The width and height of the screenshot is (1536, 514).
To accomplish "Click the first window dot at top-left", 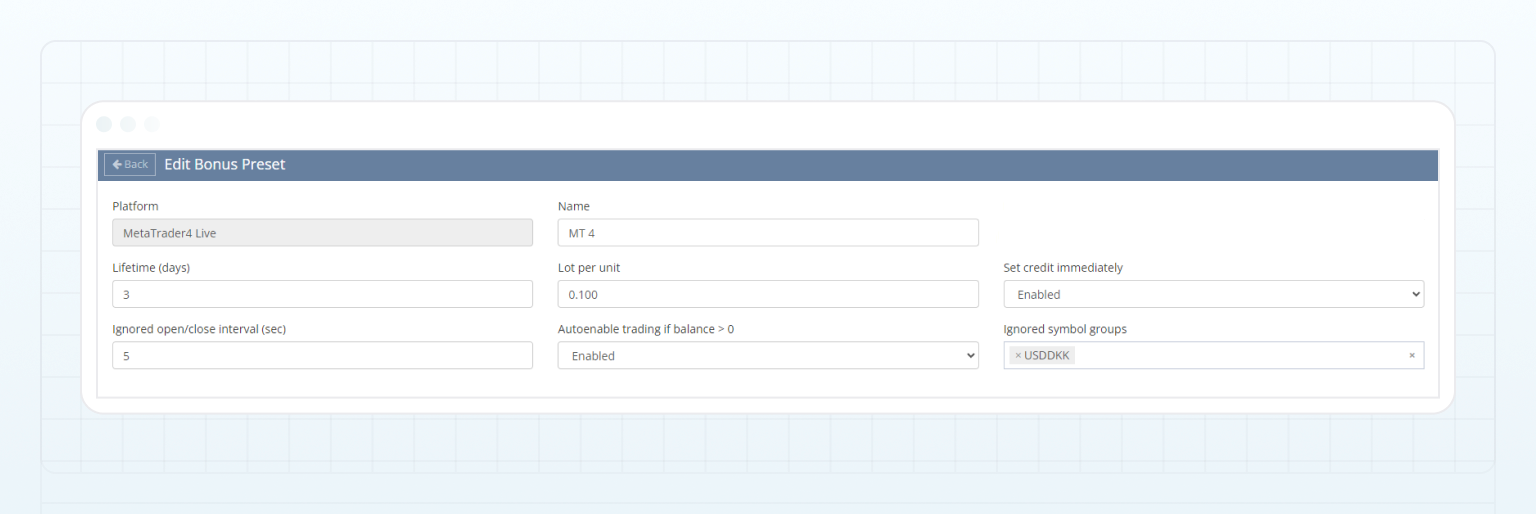I will 104,124.
